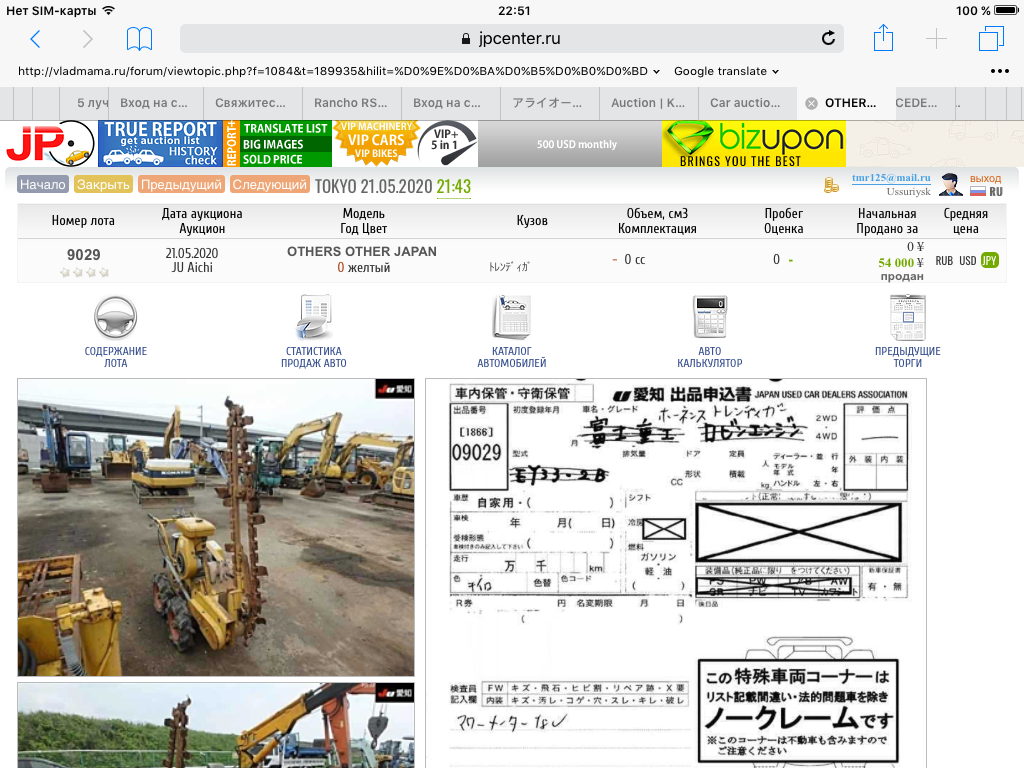Open the 500 USD monthly banner

tap(570, 144)
